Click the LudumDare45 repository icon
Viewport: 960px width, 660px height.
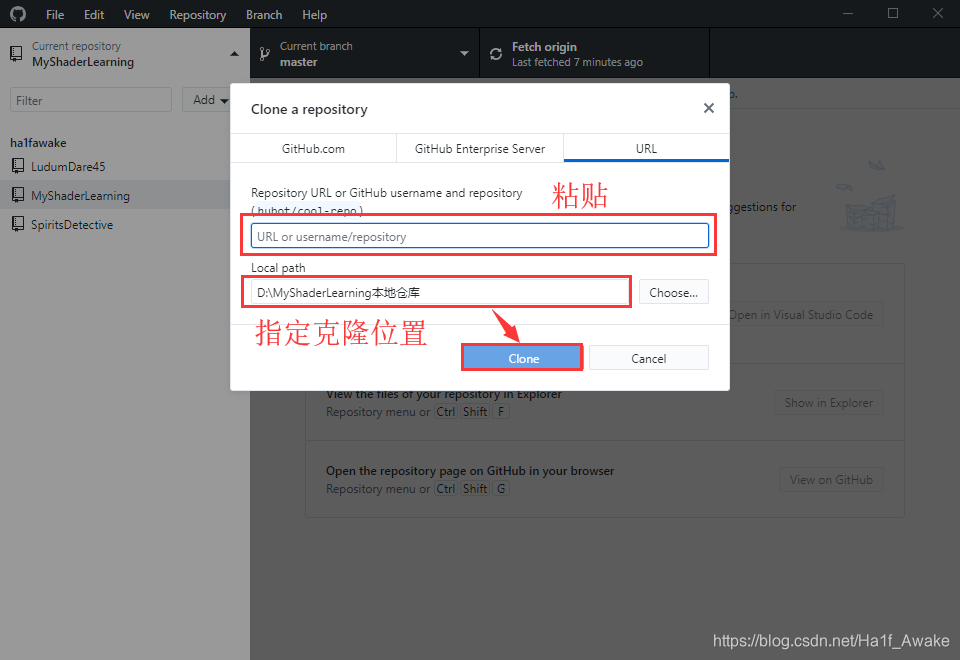(x=18, y=166)
